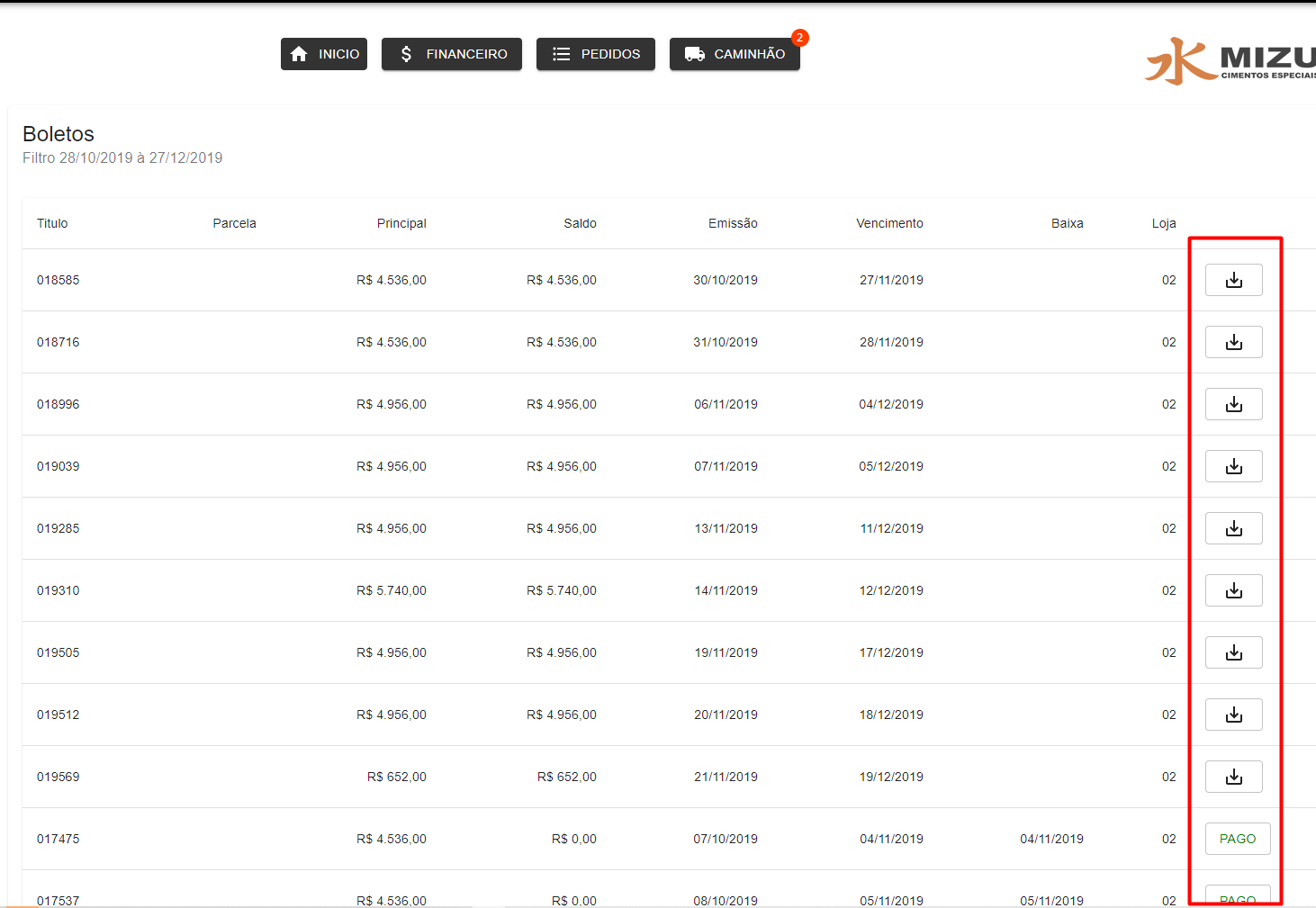Viewport: 1316px width, 908px height.
Task: Download boleto for titulo 018996
Action: tap(1233, 404)
